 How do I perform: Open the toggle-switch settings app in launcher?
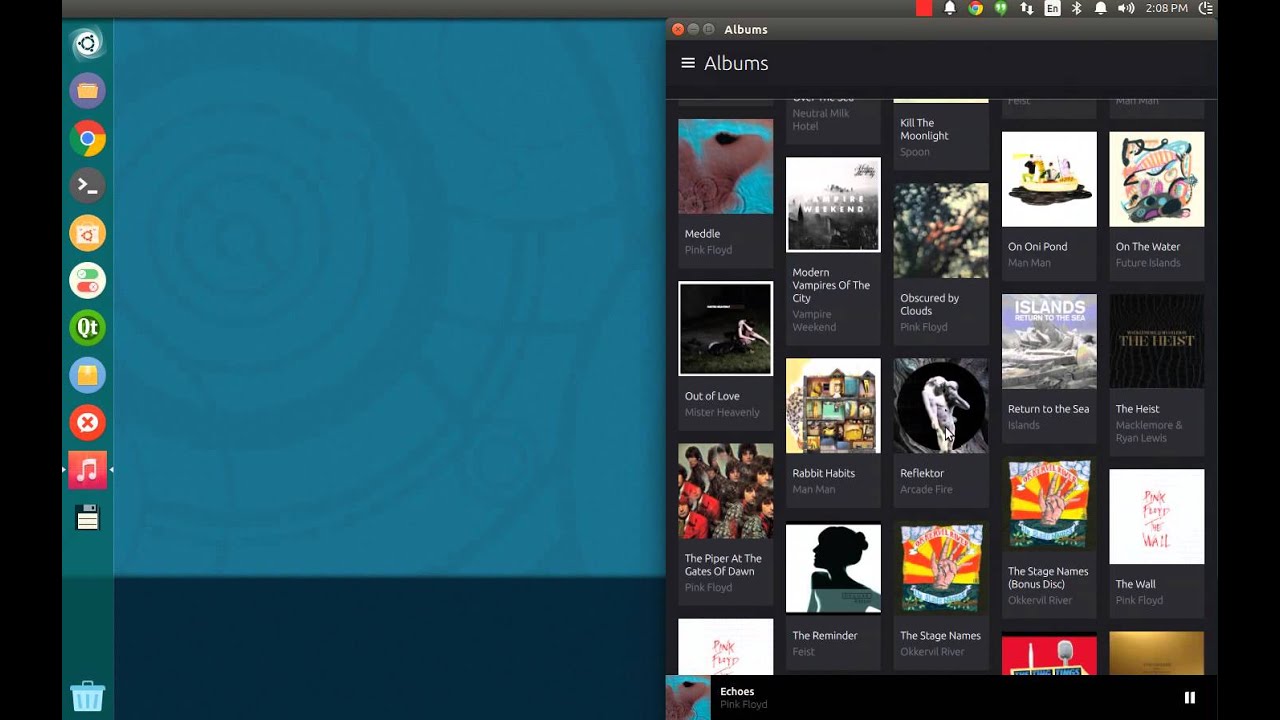[x=87, y=280]
